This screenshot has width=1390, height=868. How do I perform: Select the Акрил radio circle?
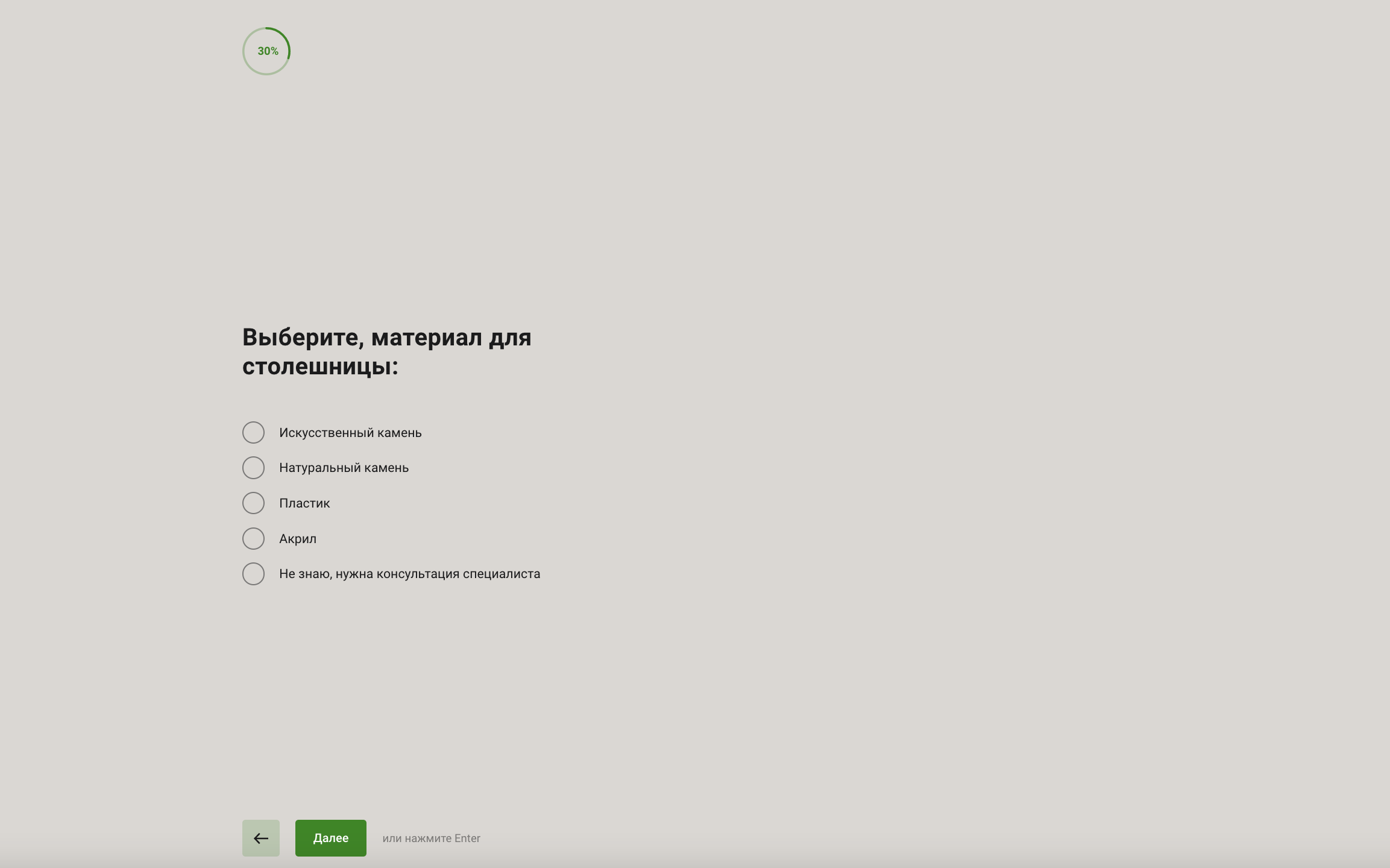pos(253,539)
